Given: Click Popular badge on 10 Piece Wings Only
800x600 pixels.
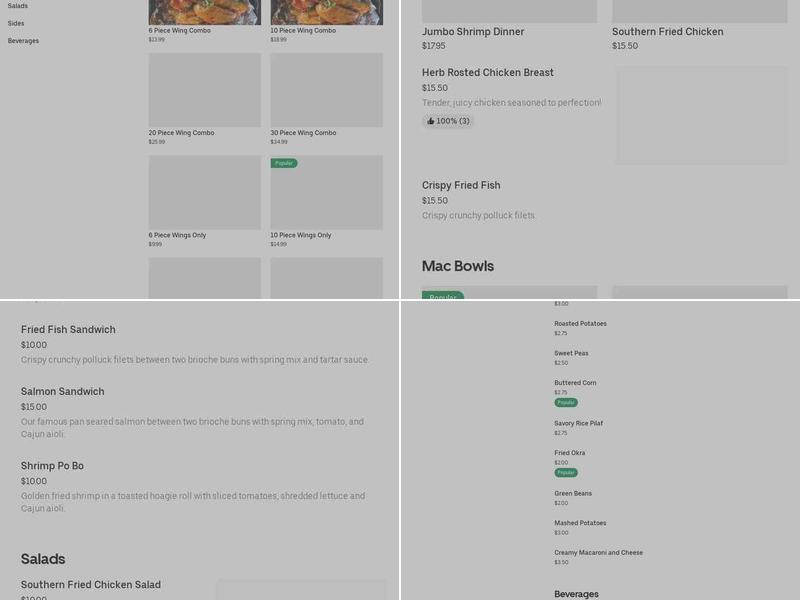Looking at the screenshot, I should click(284, 163).
